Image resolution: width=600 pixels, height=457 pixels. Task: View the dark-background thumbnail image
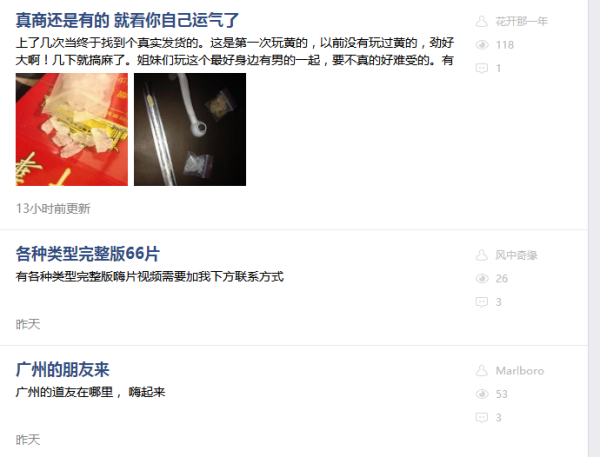click(190, 129)
